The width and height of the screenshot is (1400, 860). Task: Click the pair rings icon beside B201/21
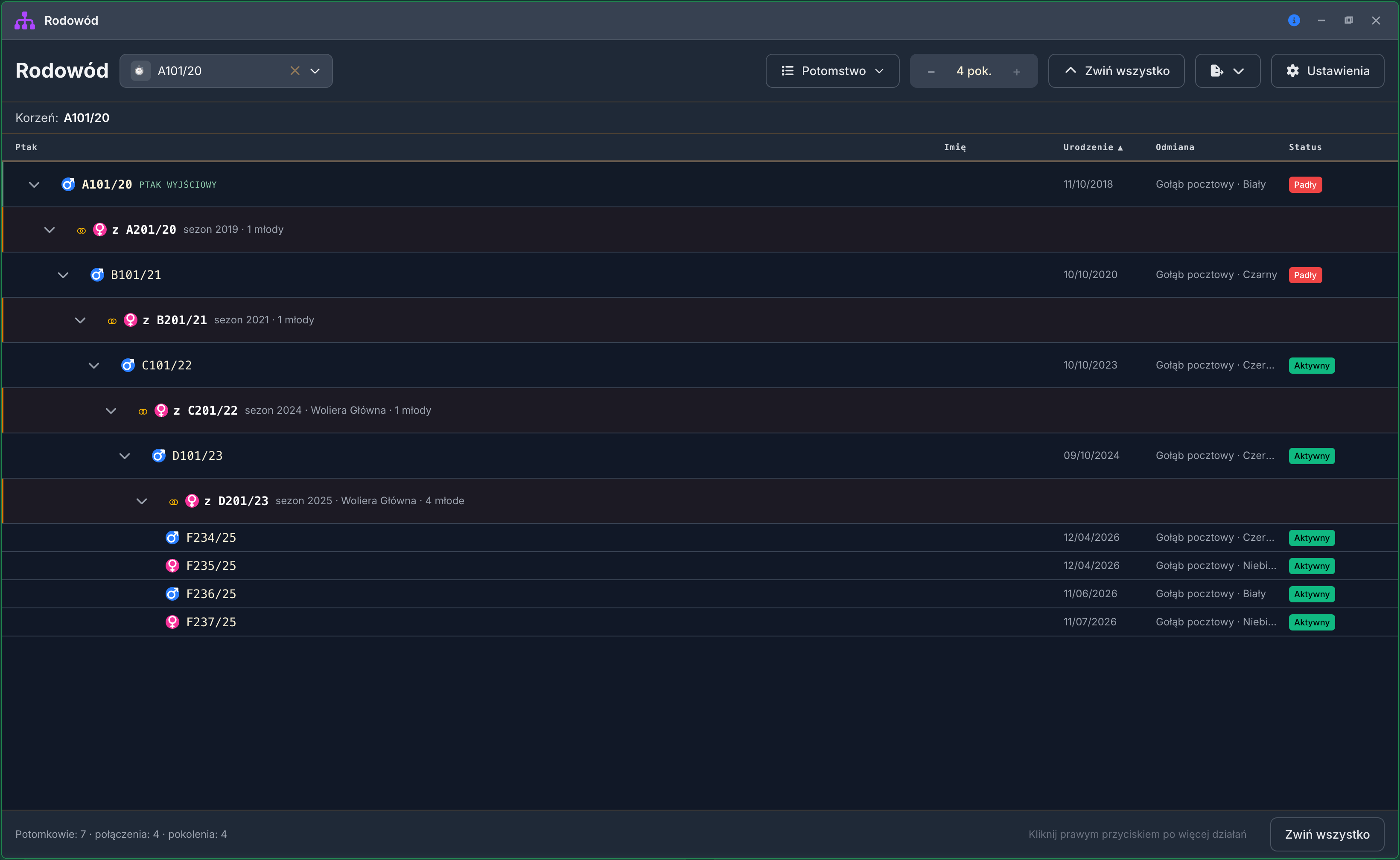(112, 321)
